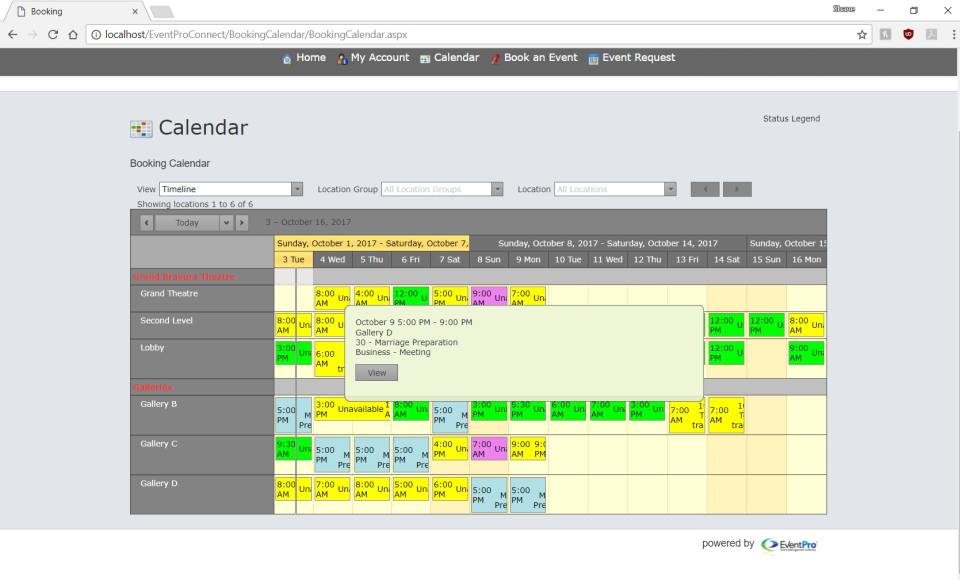
Task: Expand the Location Group dropdown arrow
Action: pyautogui.click(x=497, y=189)
